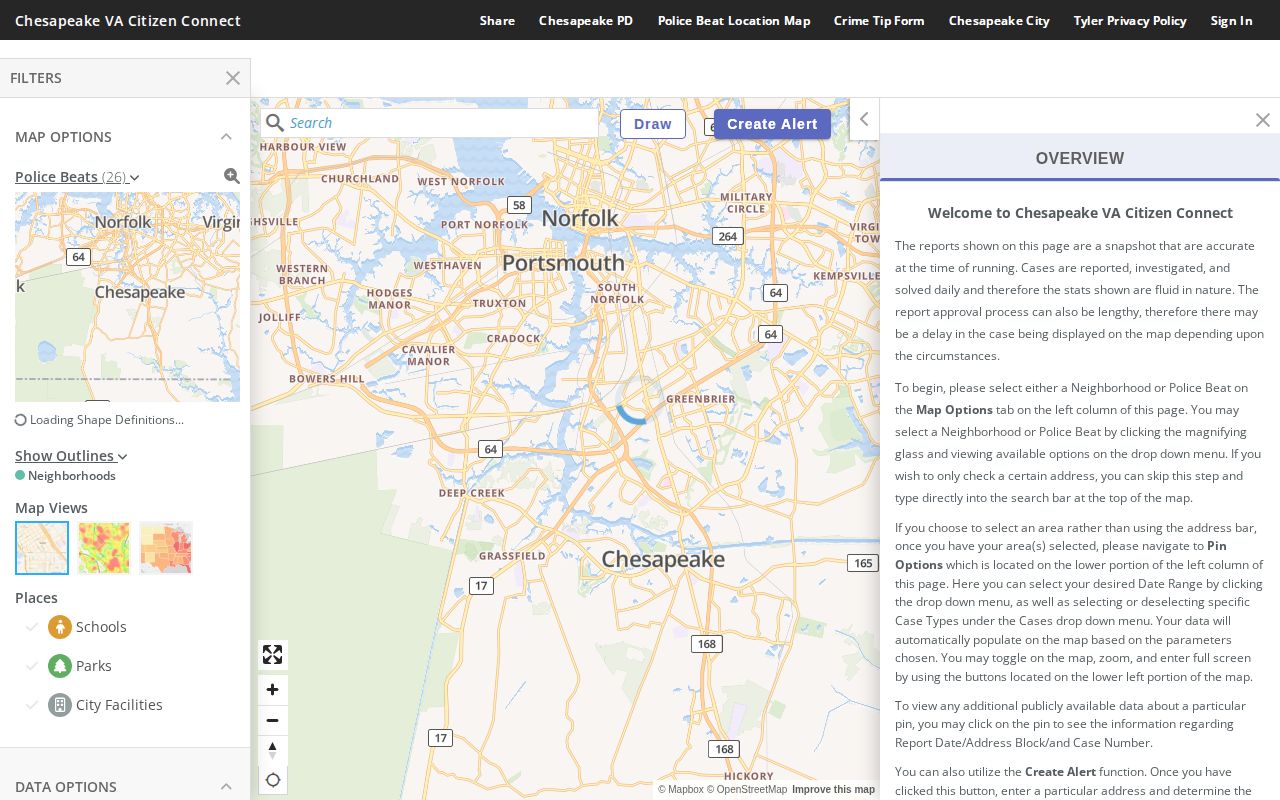This screenshot has width=1280, height=800.
Task: Open the Police Beats dropdown
Action: [77, 177]
